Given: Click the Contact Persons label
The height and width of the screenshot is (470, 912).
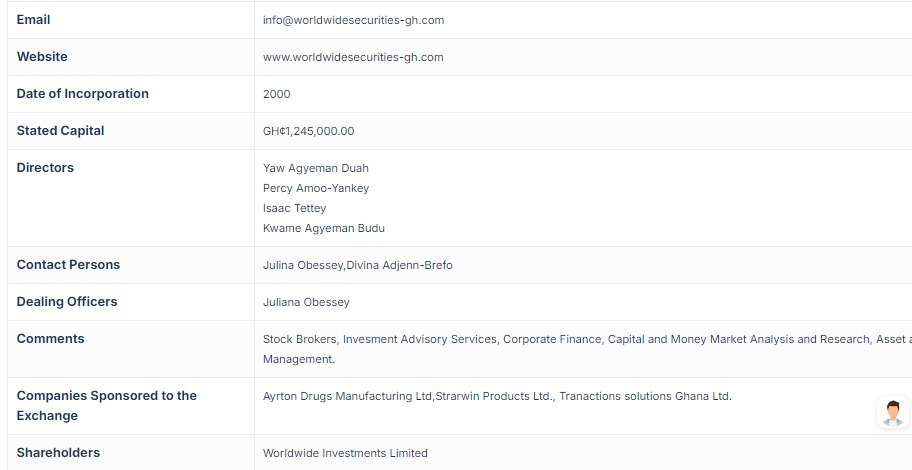Looking at the screenshot, I should tap(68, 265).
